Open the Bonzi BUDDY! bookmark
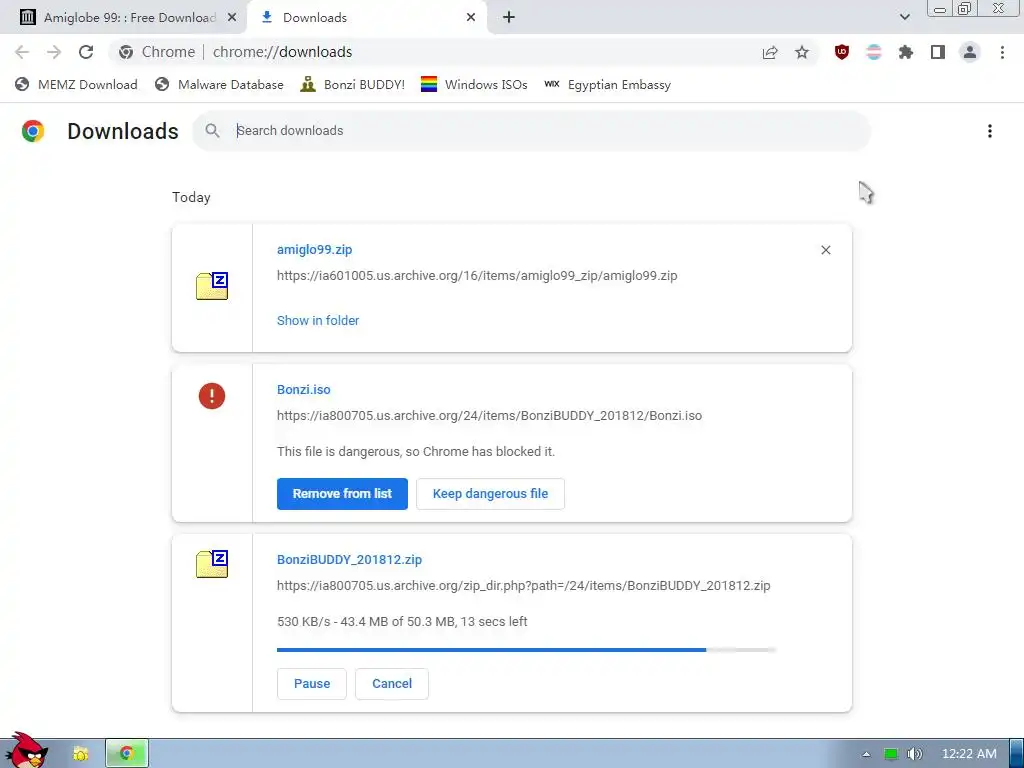Screen dimensions: 1024x768 pyautogui.click(x=353, y=84)
